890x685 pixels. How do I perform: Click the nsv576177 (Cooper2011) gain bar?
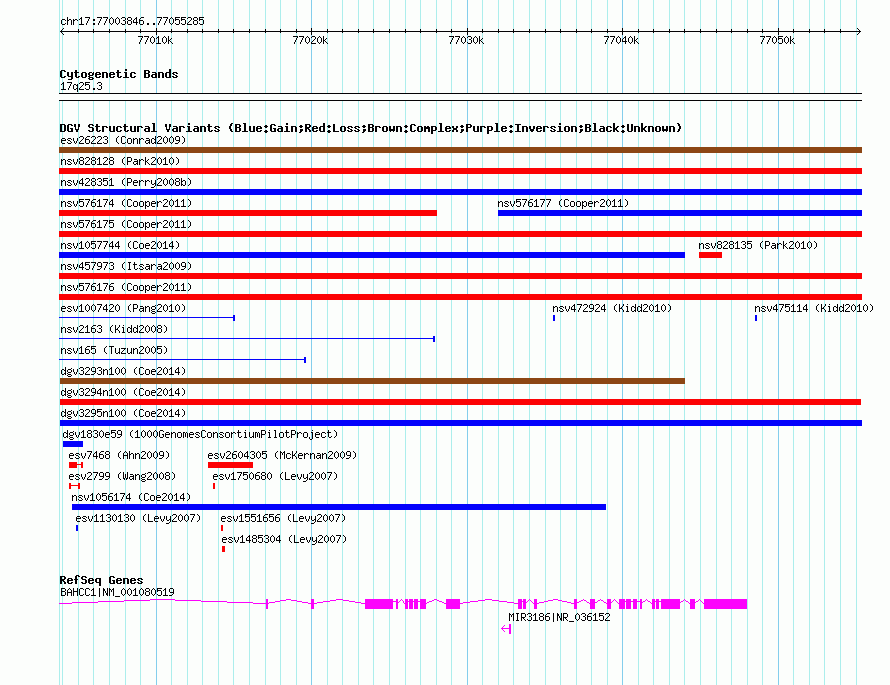tap(680, 213)
